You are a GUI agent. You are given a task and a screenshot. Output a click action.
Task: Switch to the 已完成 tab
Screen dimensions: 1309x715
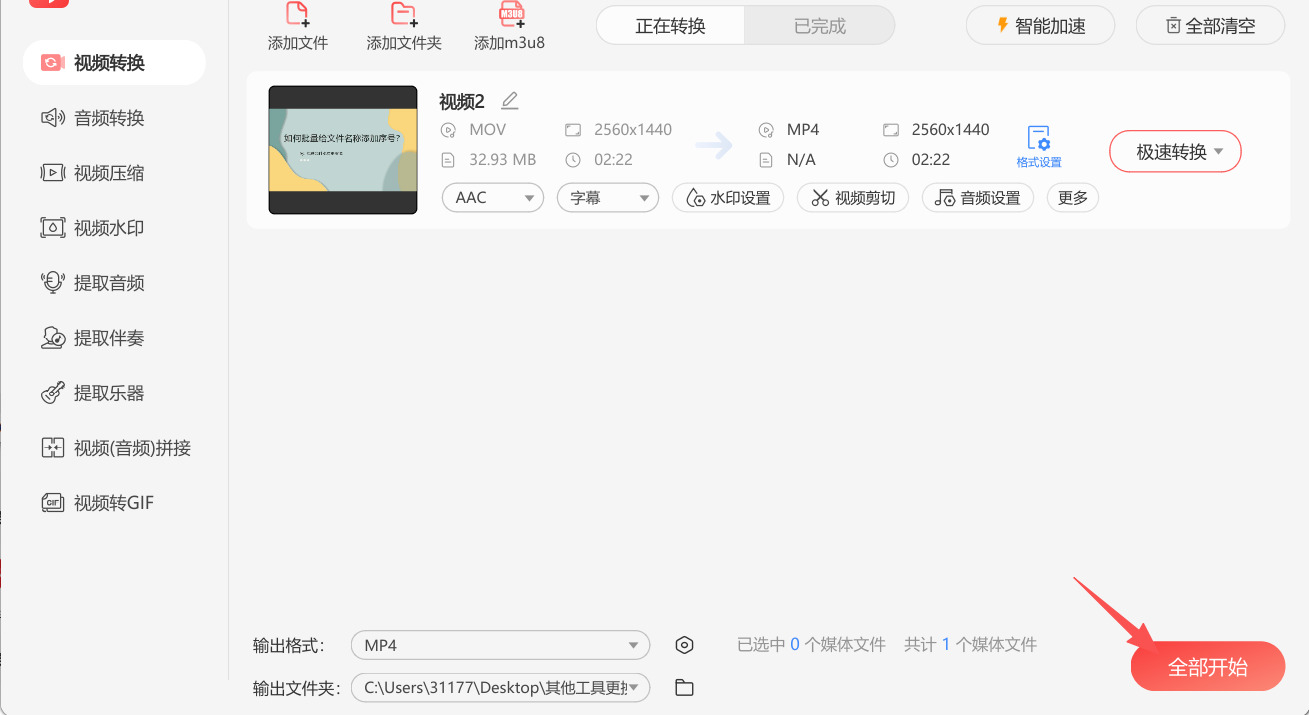[819, 24]
